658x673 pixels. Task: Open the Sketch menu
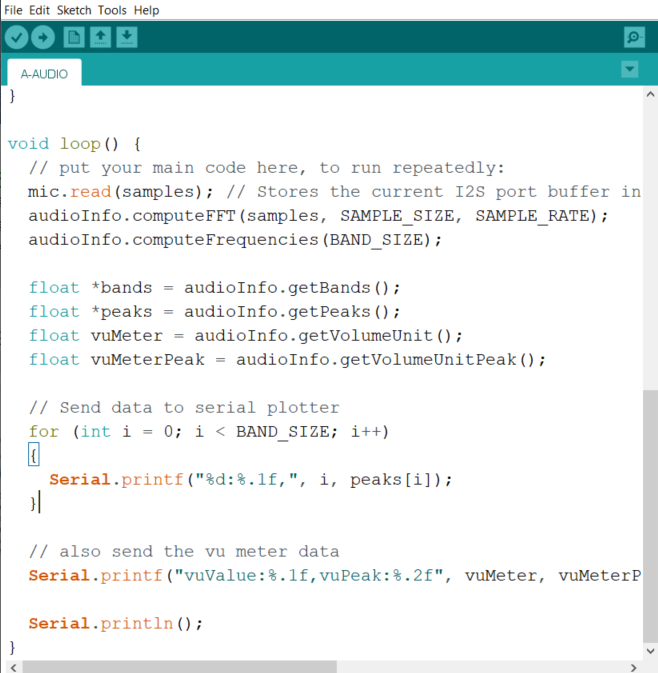coord(74,10)
